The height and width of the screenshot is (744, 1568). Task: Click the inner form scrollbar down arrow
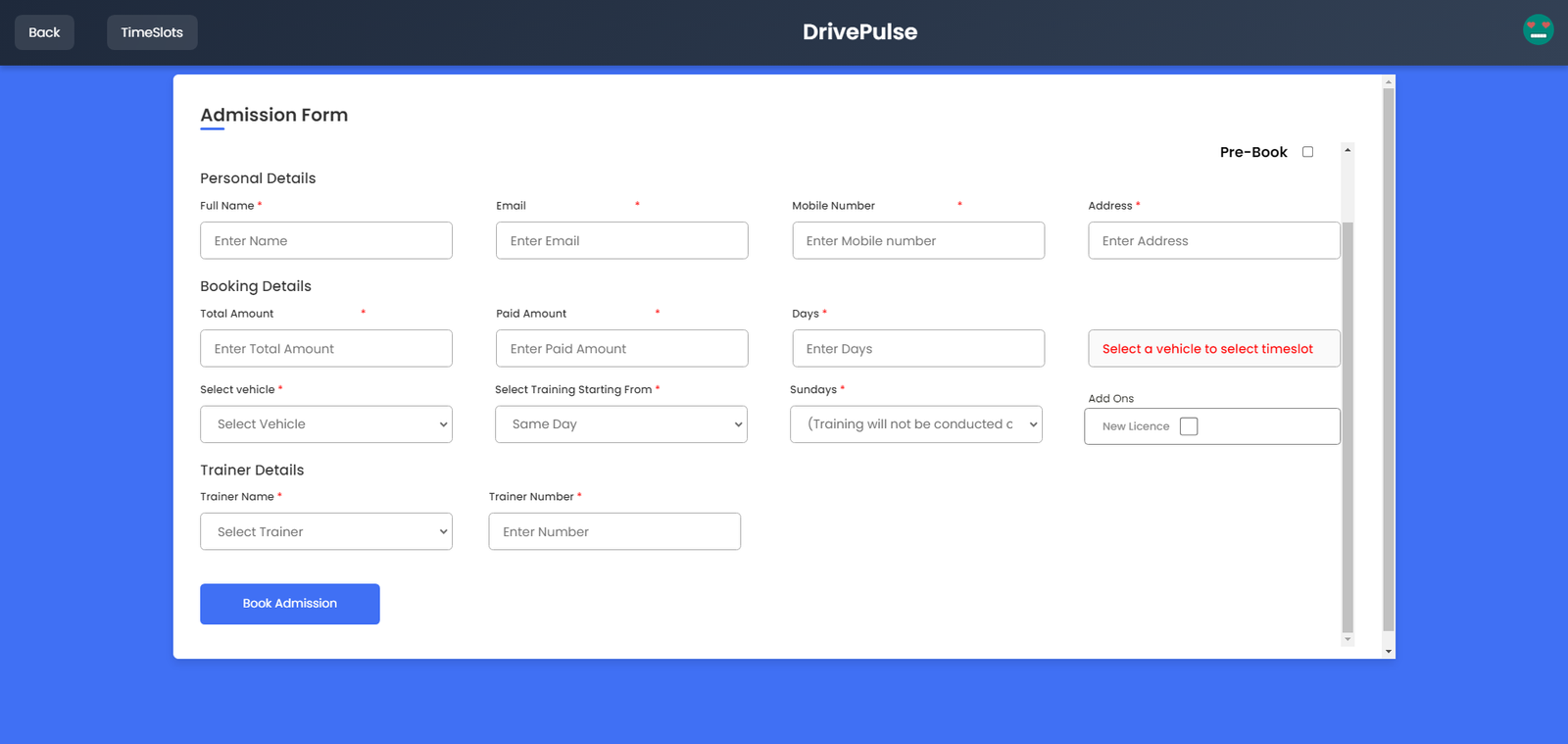1347,639
